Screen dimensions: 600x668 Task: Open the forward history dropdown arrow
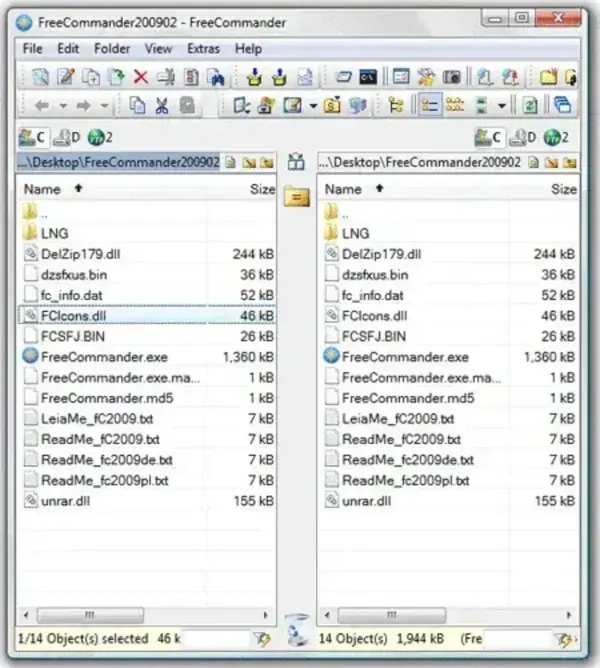pos(104,105)
